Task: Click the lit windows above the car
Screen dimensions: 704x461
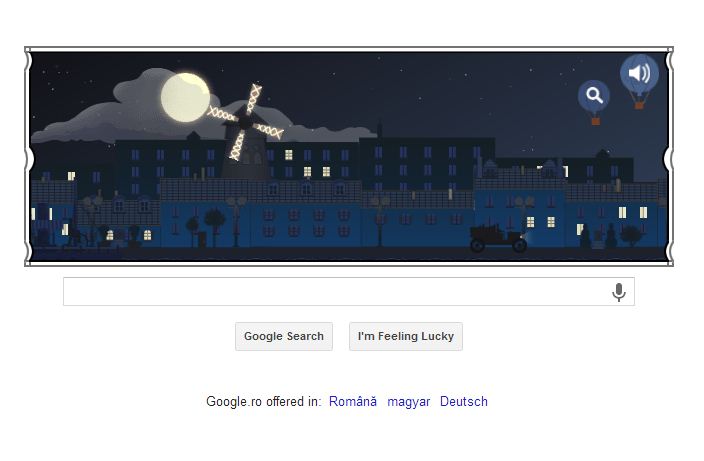Action: click(541, 222)
